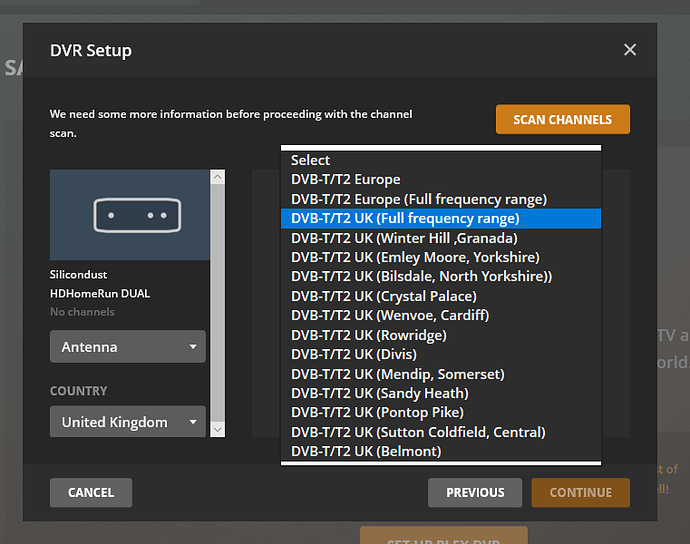This screenshot has height=544, width=690.
Task: Close the DVR Setup dialog
Action: coord(629,50)
